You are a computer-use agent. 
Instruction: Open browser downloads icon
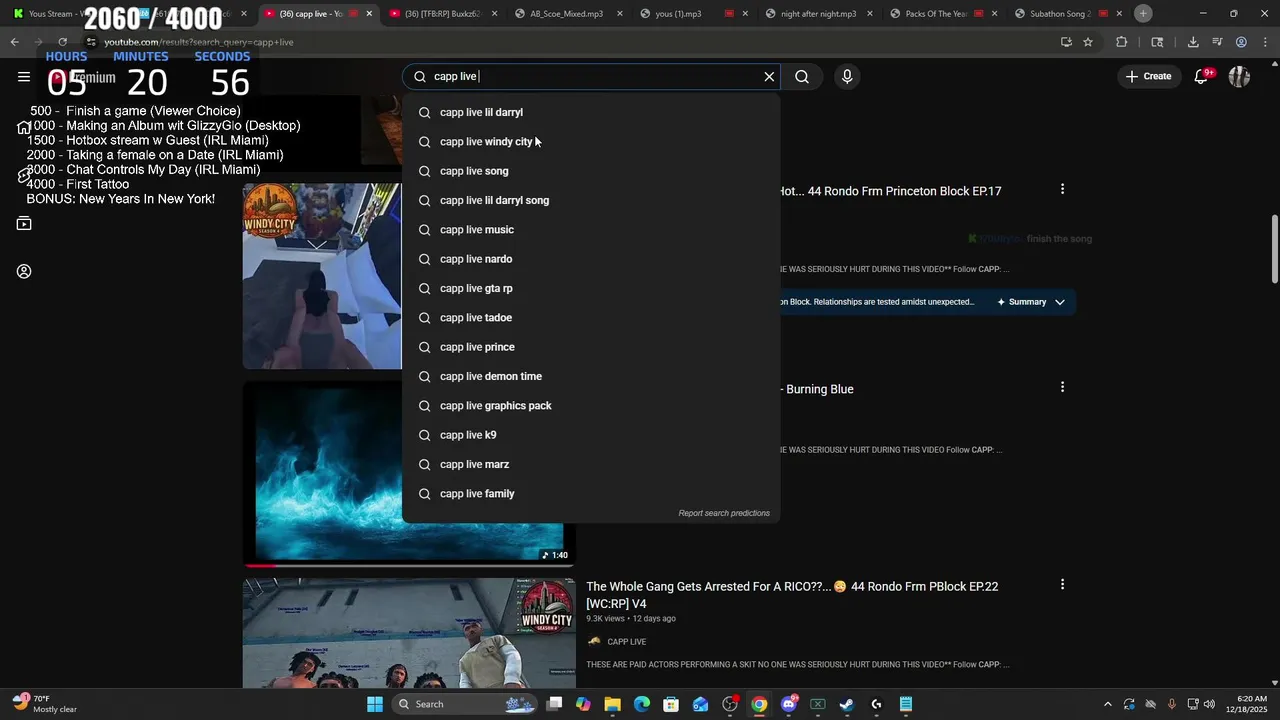1193,42
